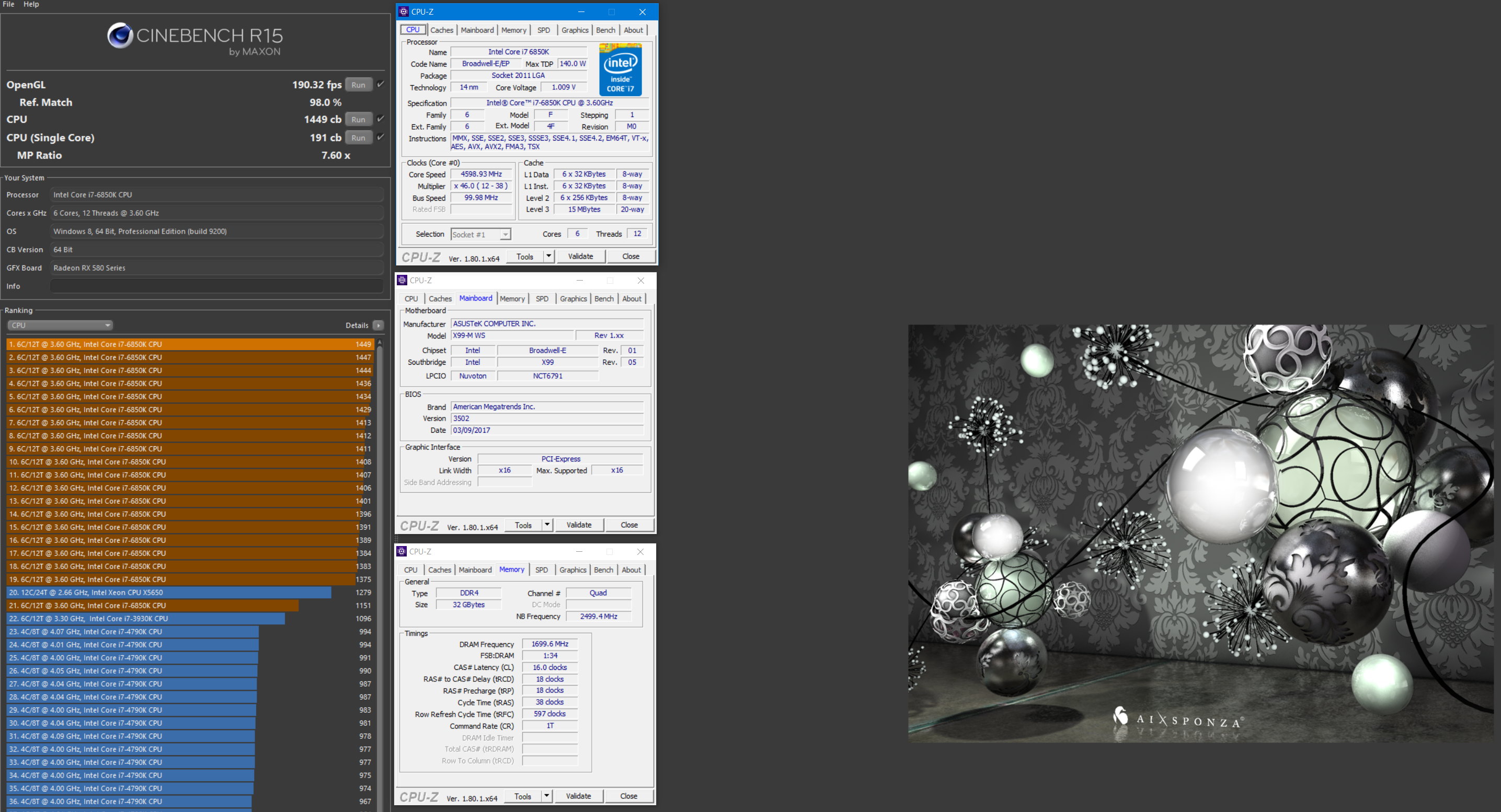Expand the Tools arrow in the Mainboard window
This screenshot has width=1501, height=812.
(x=546, y=525)
